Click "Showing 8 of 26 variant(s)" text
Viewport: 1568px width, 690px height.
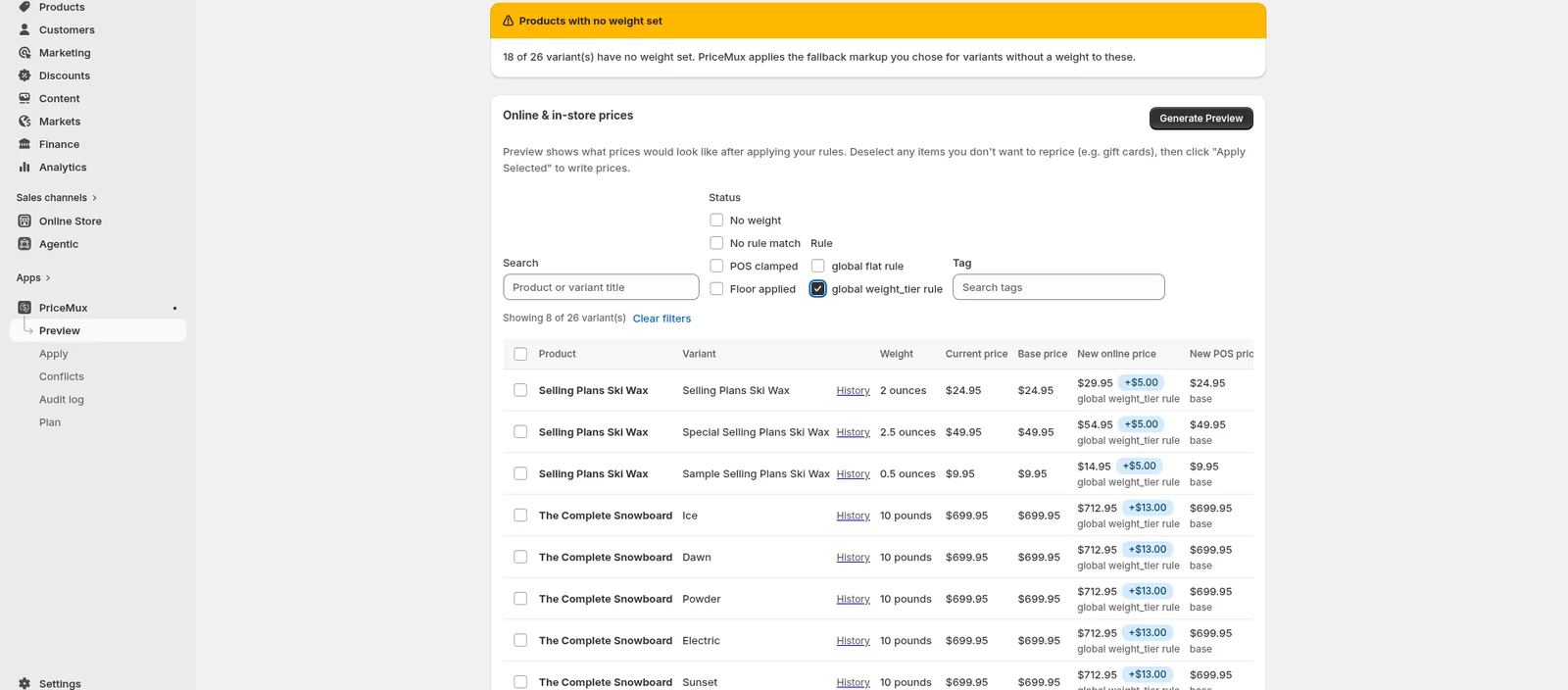pos(564,318)
